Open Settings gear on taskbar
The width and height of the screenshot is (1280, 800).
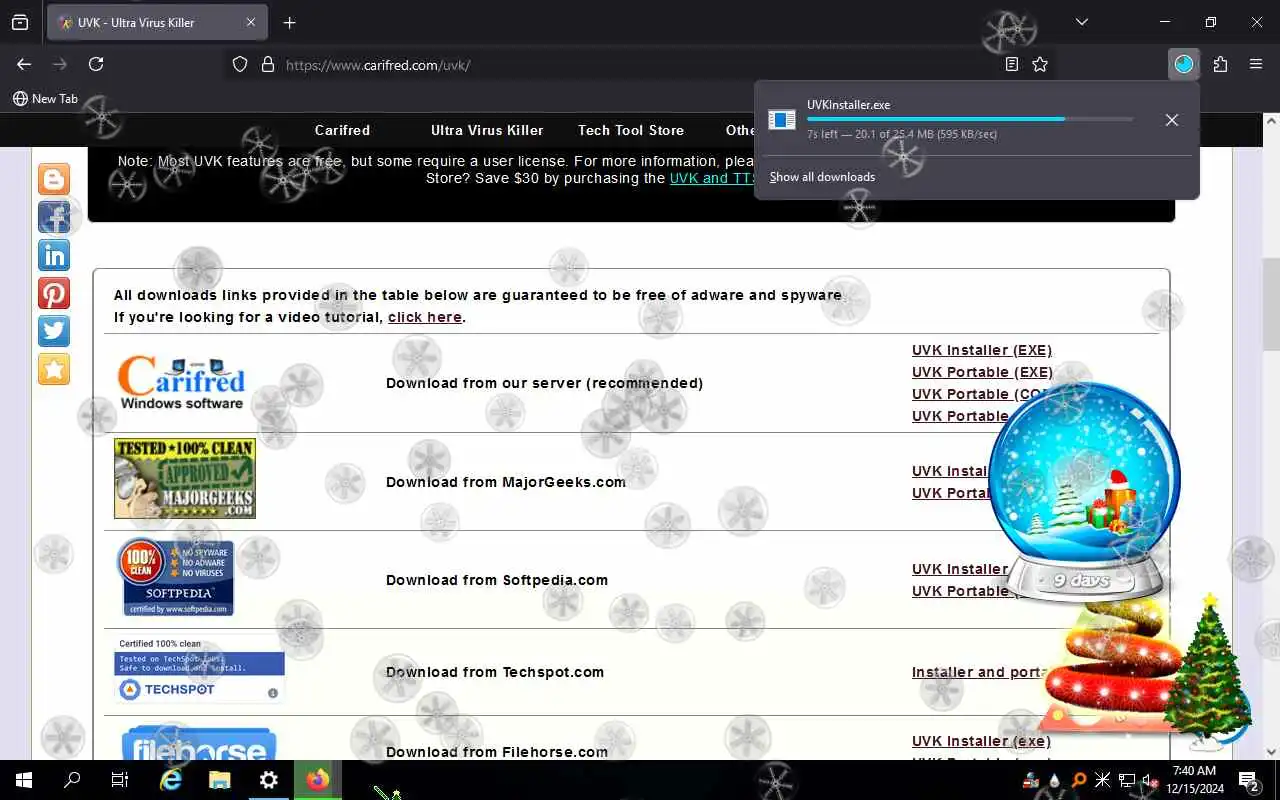click(269, 780)
